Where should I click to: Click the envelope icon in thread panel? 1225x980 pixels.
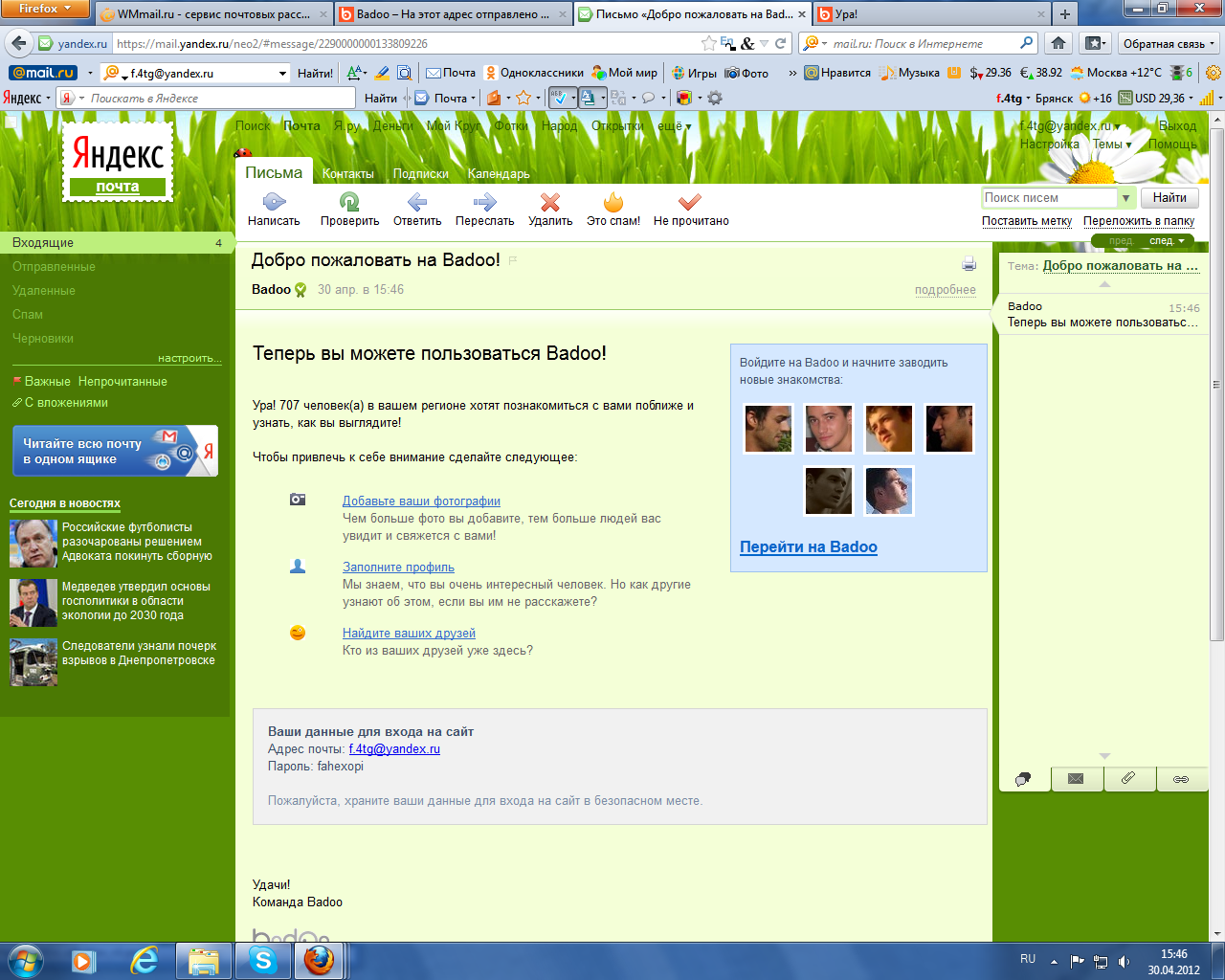pyautogui.click(x=1076, y=778)
